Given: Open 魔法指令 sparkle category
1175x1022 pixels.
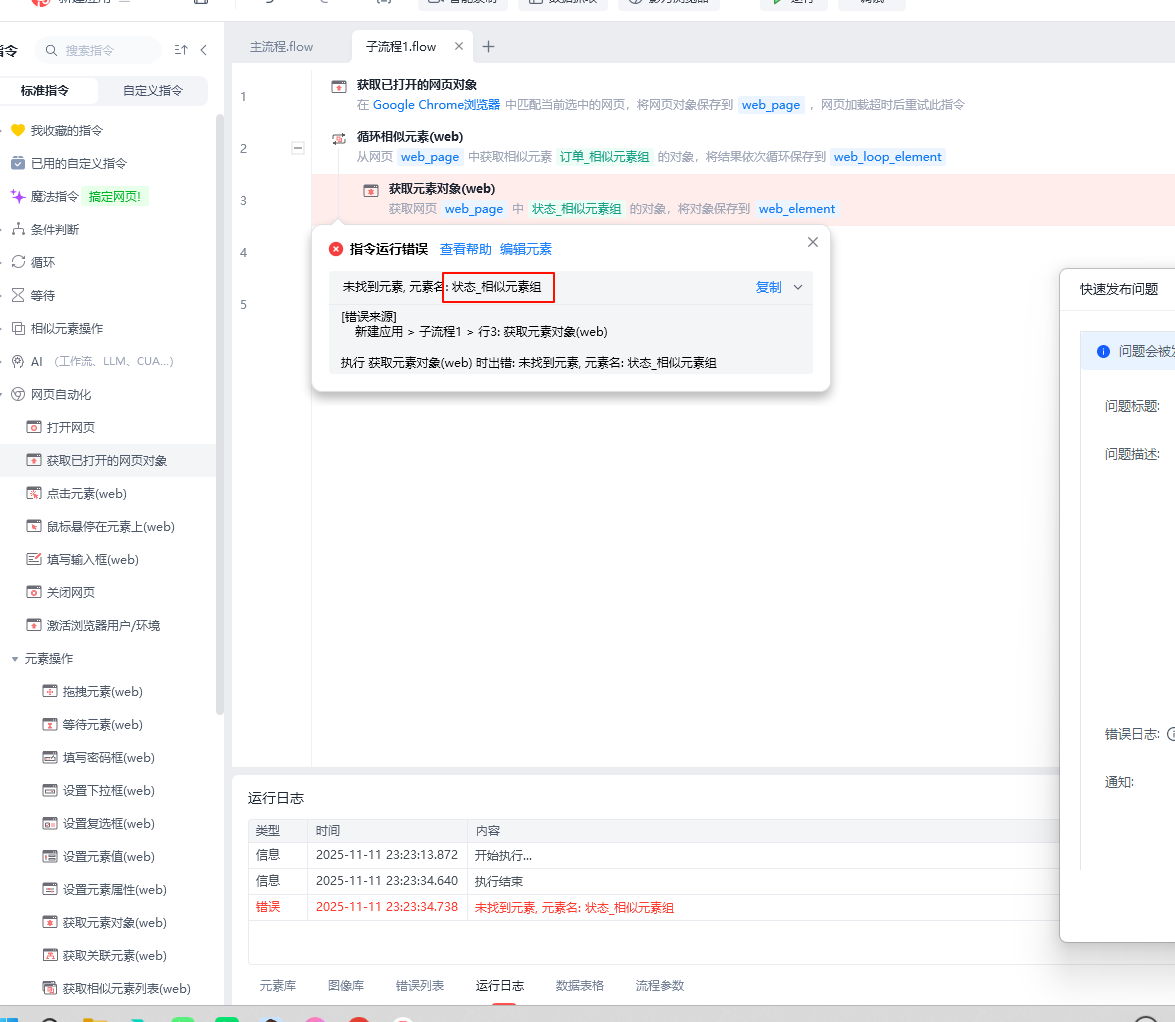Looking at the screenshot, I should click(x=45, y=196).
